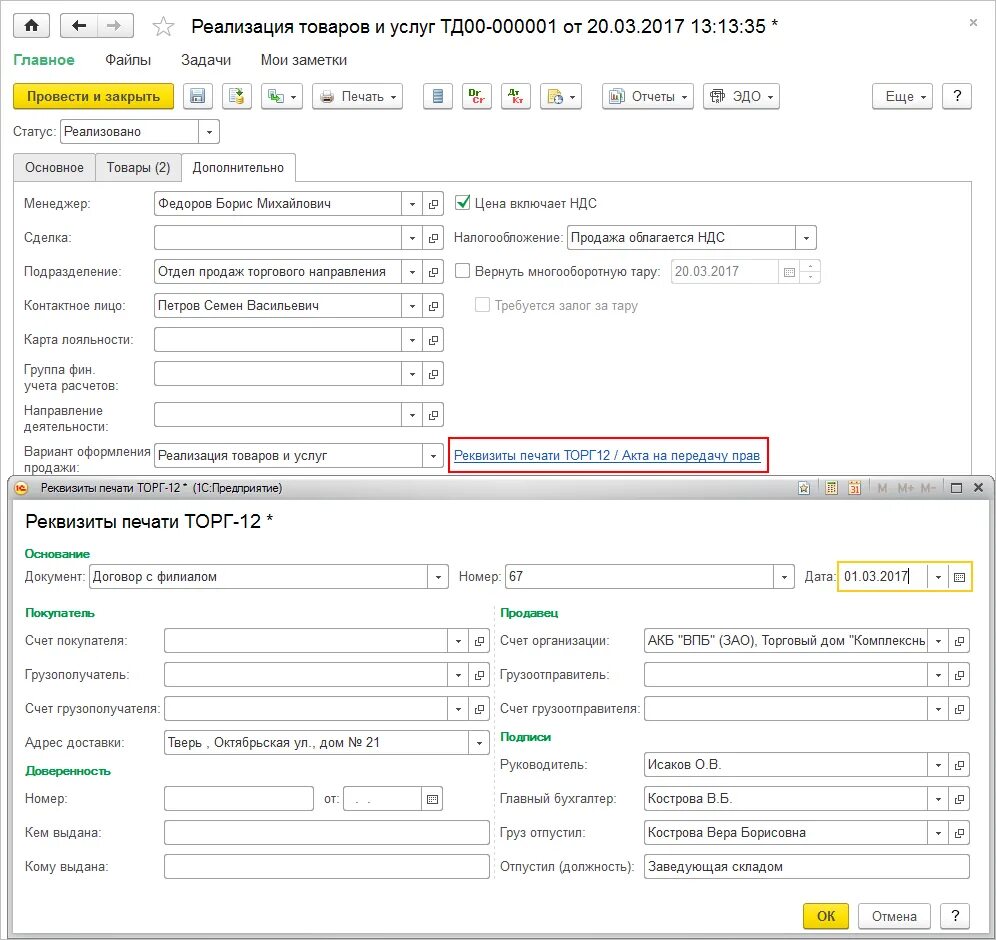Open the attached documents dropdown icon

pyautogui.click(x=561, y=97)
